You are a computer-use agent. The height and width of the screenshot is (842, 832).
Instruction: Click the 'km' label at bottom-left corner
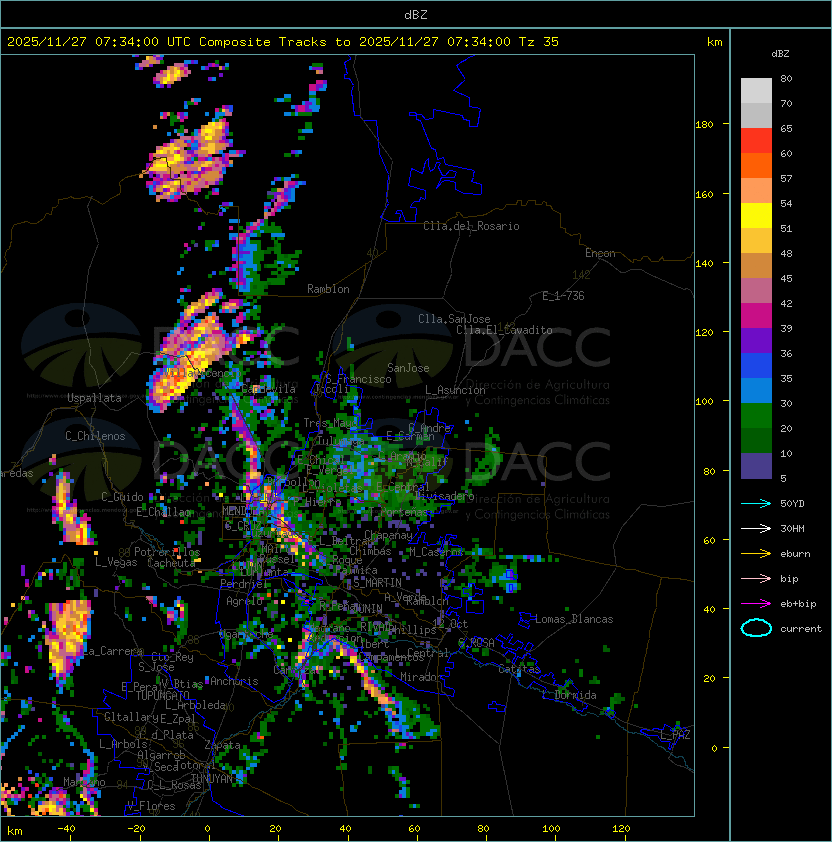click(15, 831)
